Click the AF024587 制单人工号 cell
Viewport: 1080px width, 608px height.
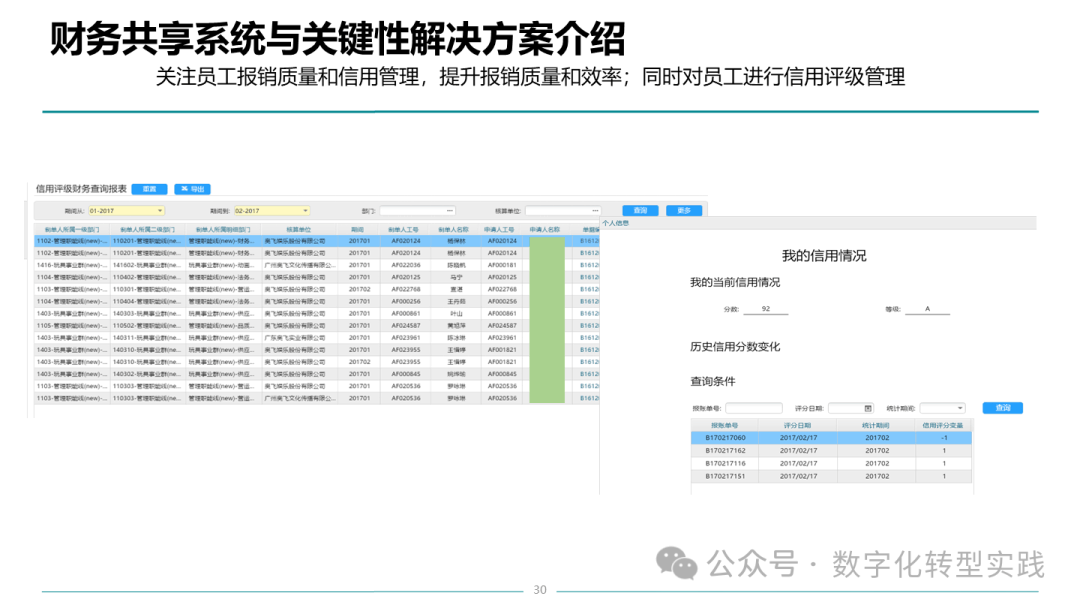[x=406, y=326]
